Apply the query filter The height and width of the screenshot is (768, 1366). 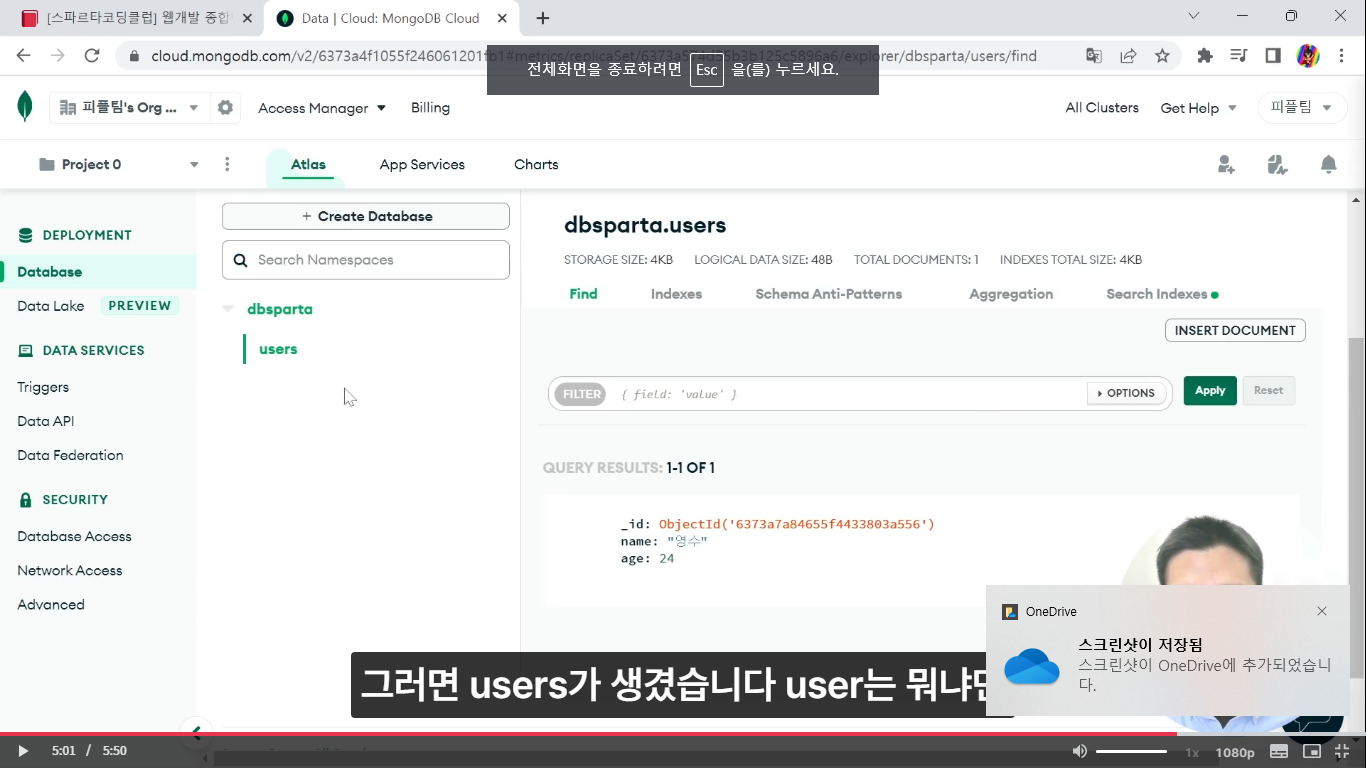1210,391
